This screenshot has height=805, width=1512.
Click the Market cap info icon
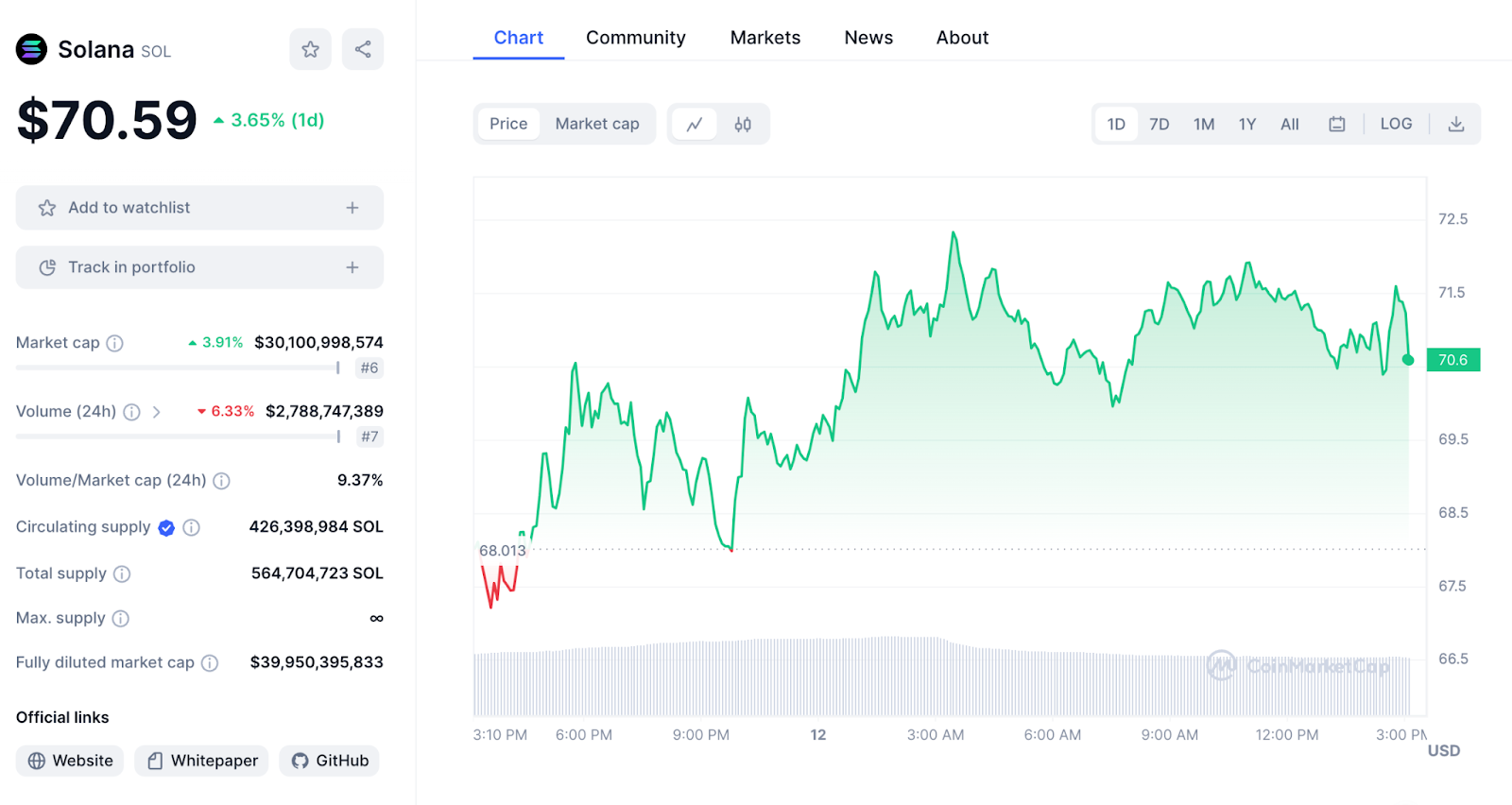coord(114,343)
